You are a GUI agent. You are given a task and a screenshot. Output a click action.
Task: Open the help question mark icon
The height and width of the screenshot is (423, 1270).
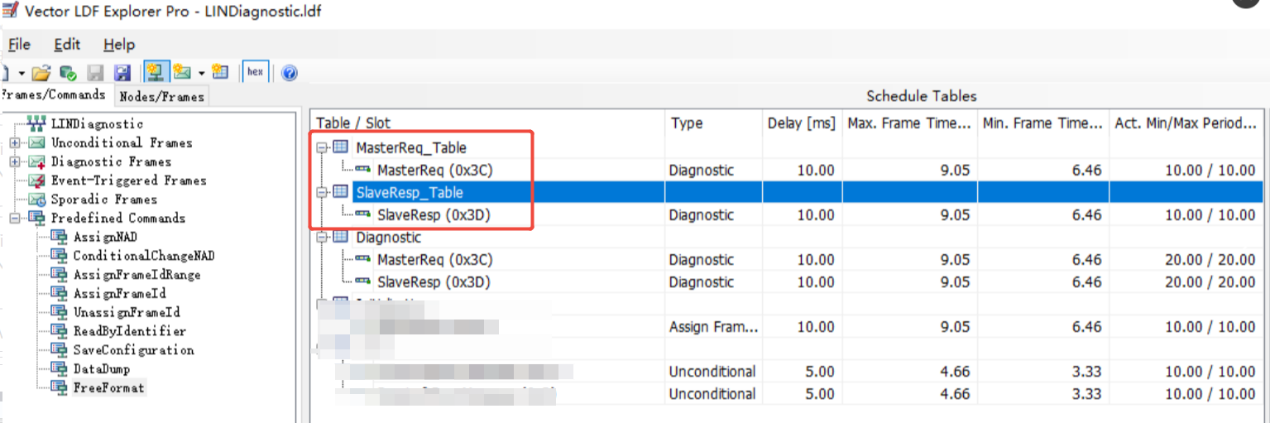click(290, 73)
